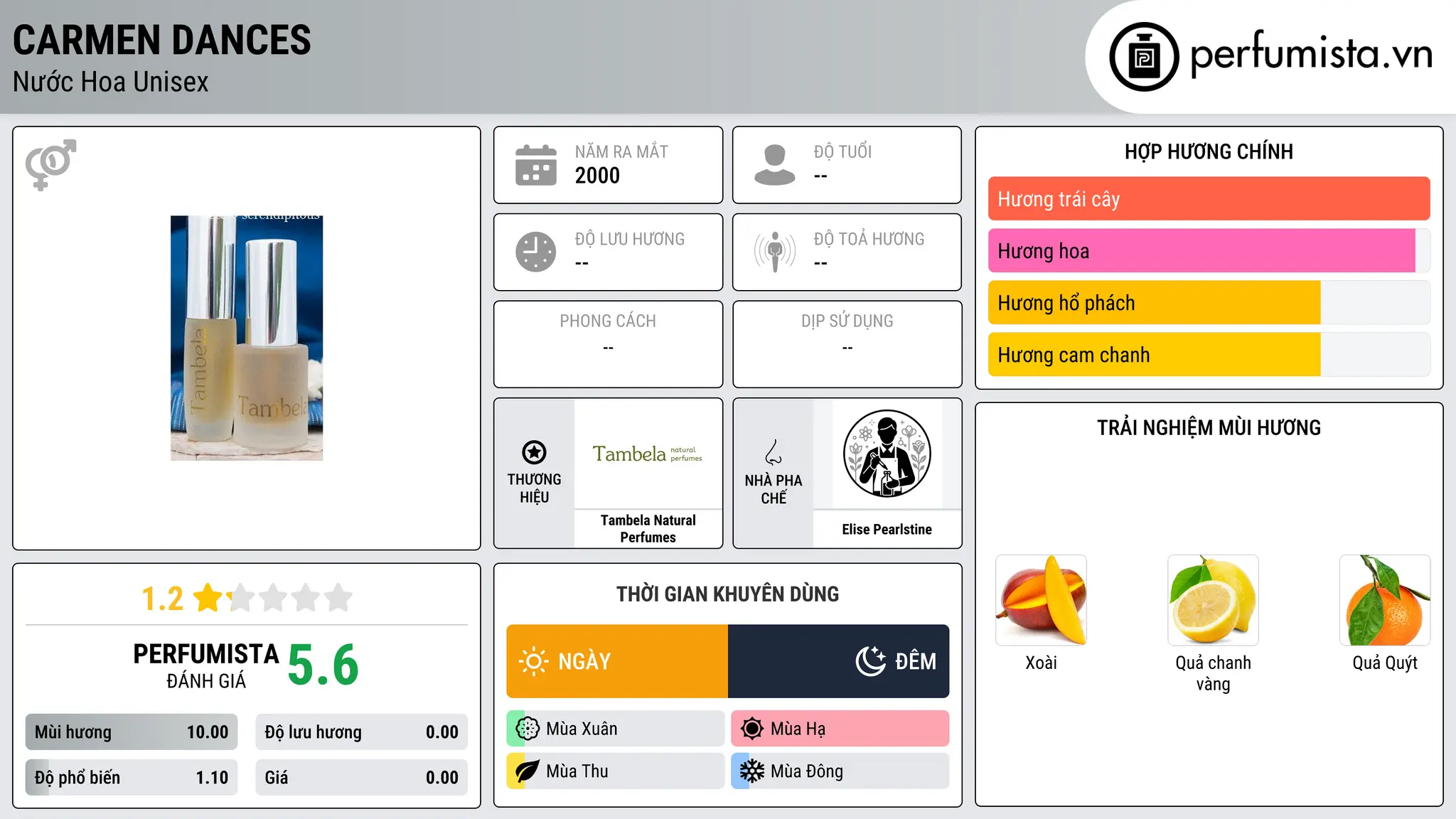Click the PHONG CÁCH label
This screenshot has width=1456, height=819.
click(608, 321)
